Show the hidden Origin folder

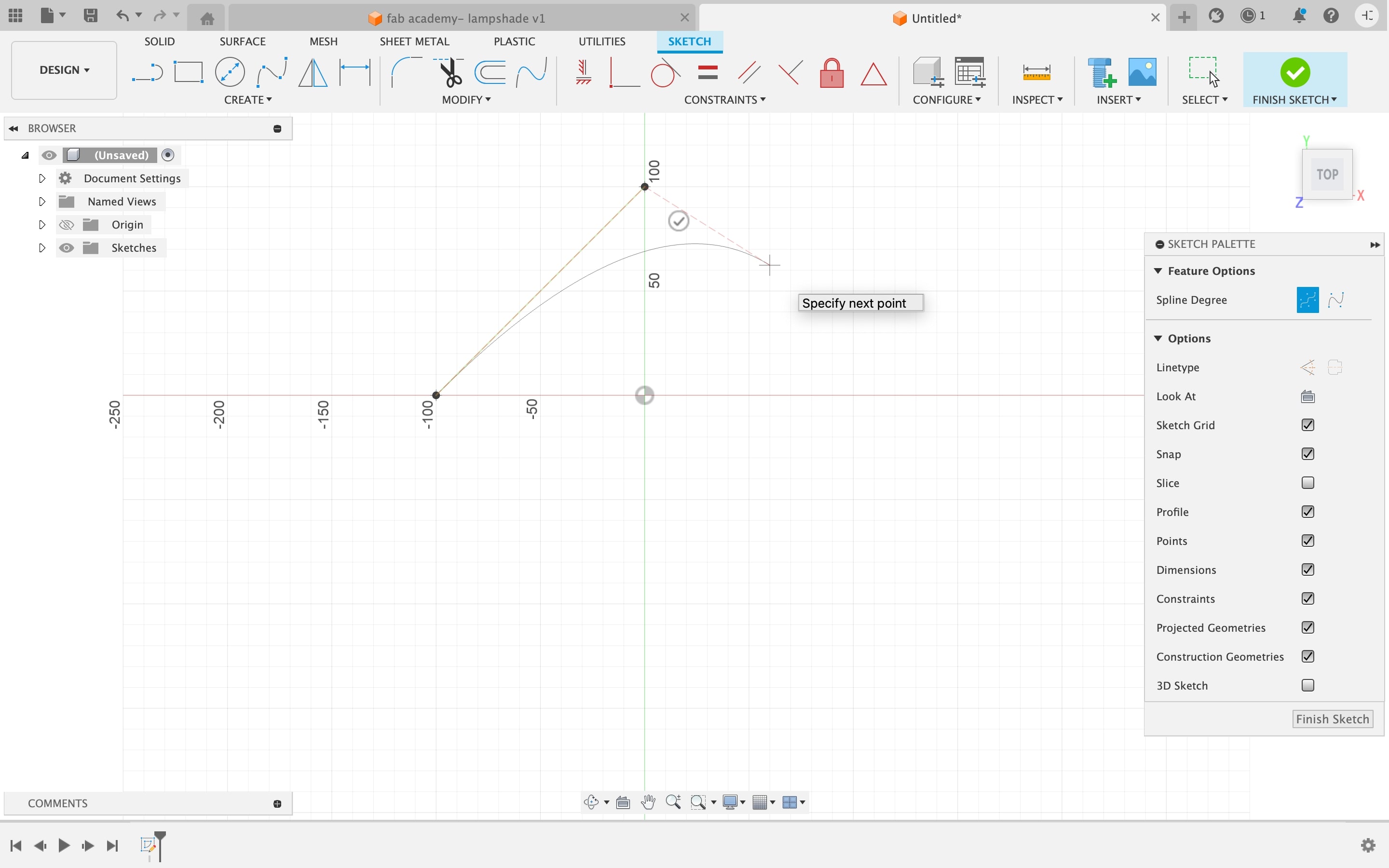click(67, 224)
